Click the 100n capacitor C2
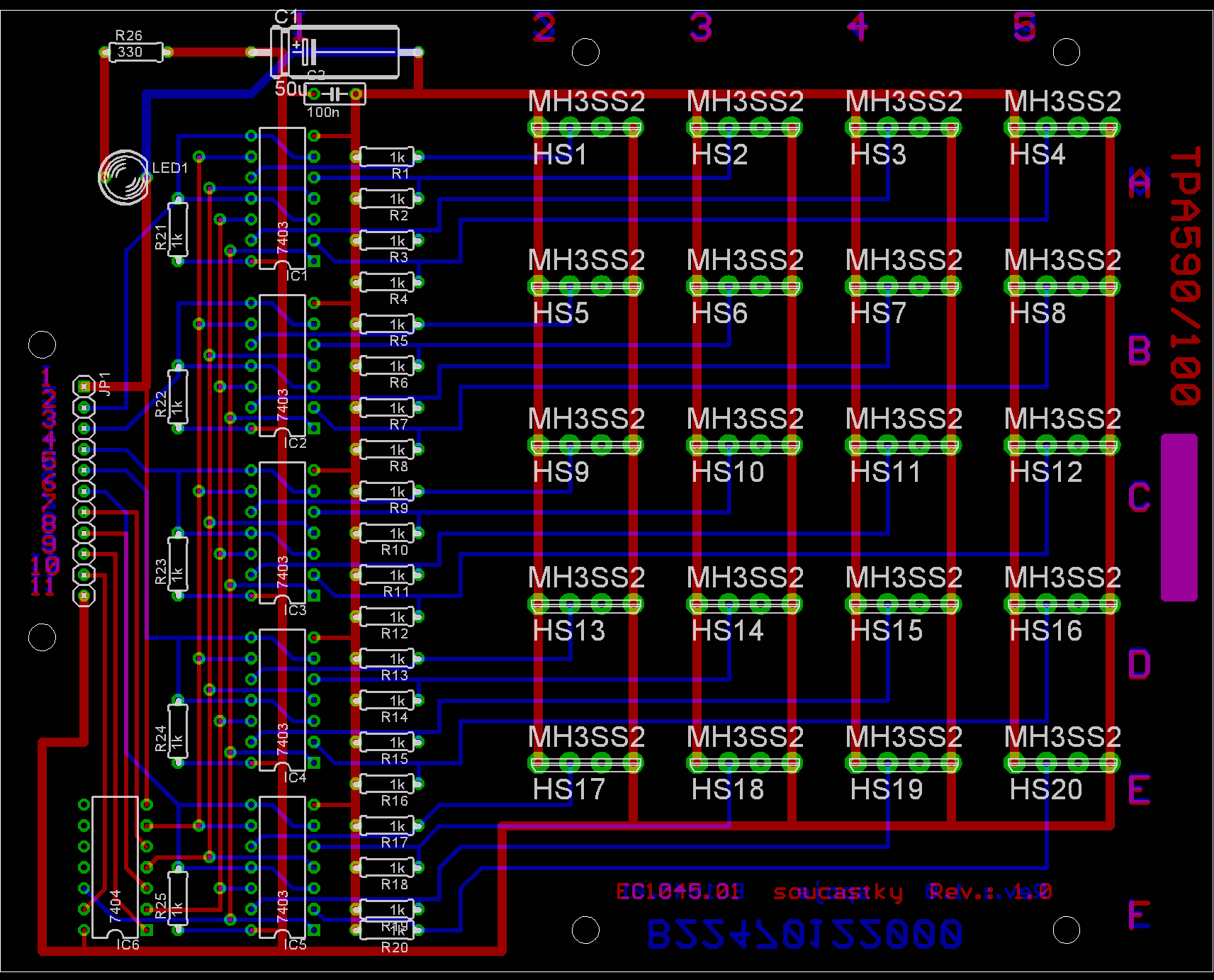This screenshot has height=980, width=1214. 335,94
